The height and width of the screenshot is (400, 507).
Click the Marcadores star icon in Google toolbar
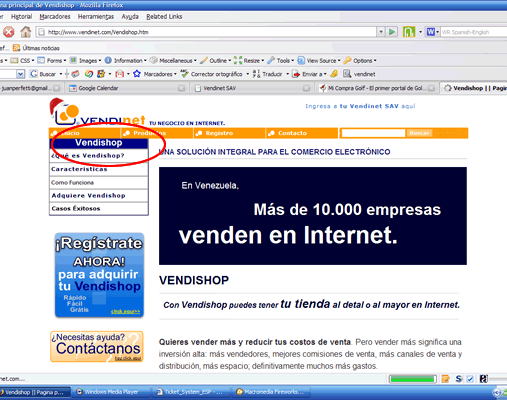tap(137, 74)
